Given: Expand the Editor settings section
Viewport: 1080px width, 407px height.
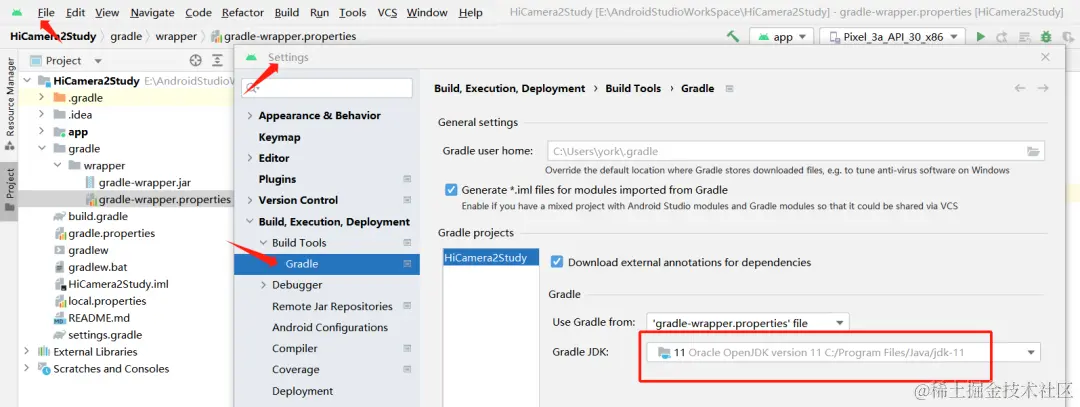Looking at the screenshot, I should tap(249, 158).
